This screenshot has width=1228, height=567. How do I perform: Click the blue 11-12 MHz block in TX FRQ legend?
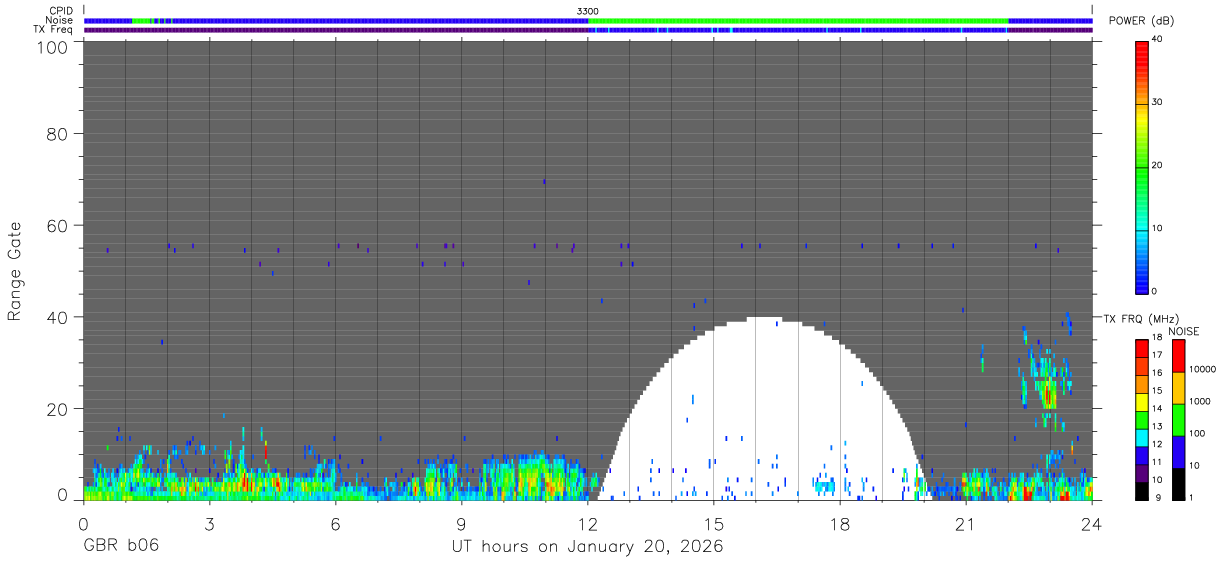[1141, 456]
